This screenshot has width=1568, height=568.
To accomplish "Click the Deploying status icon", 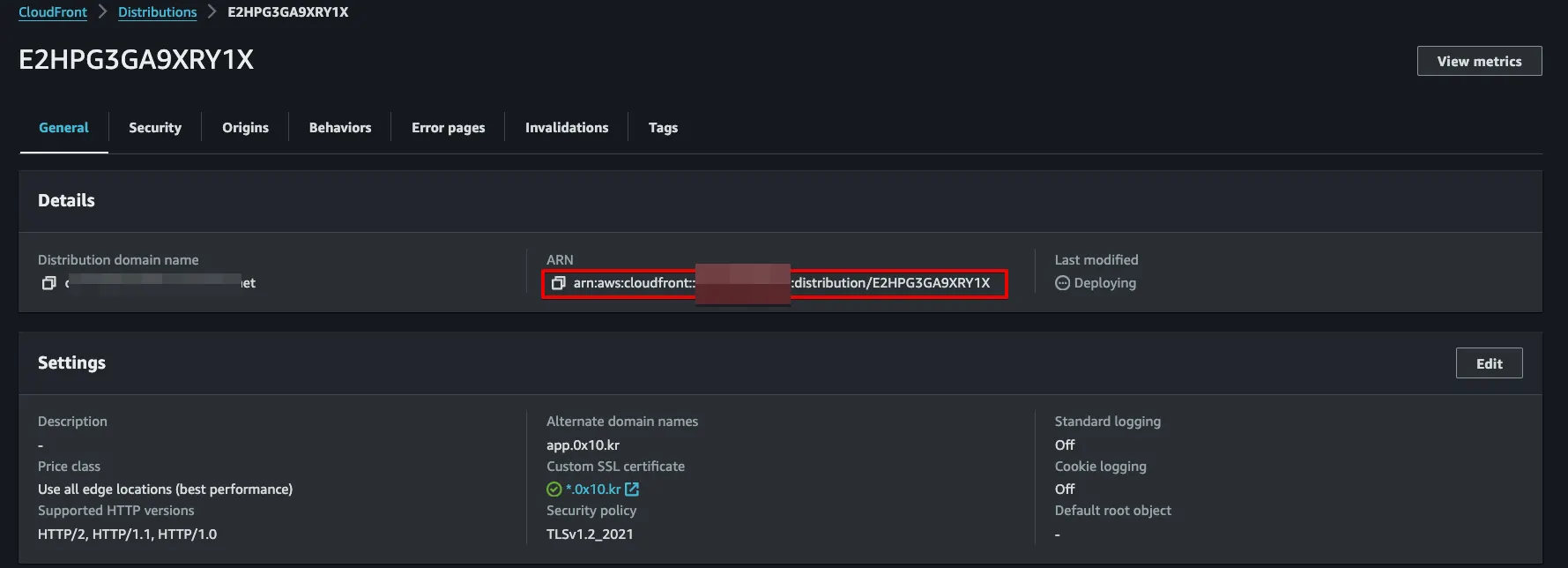I will [x=1062, y=283].
